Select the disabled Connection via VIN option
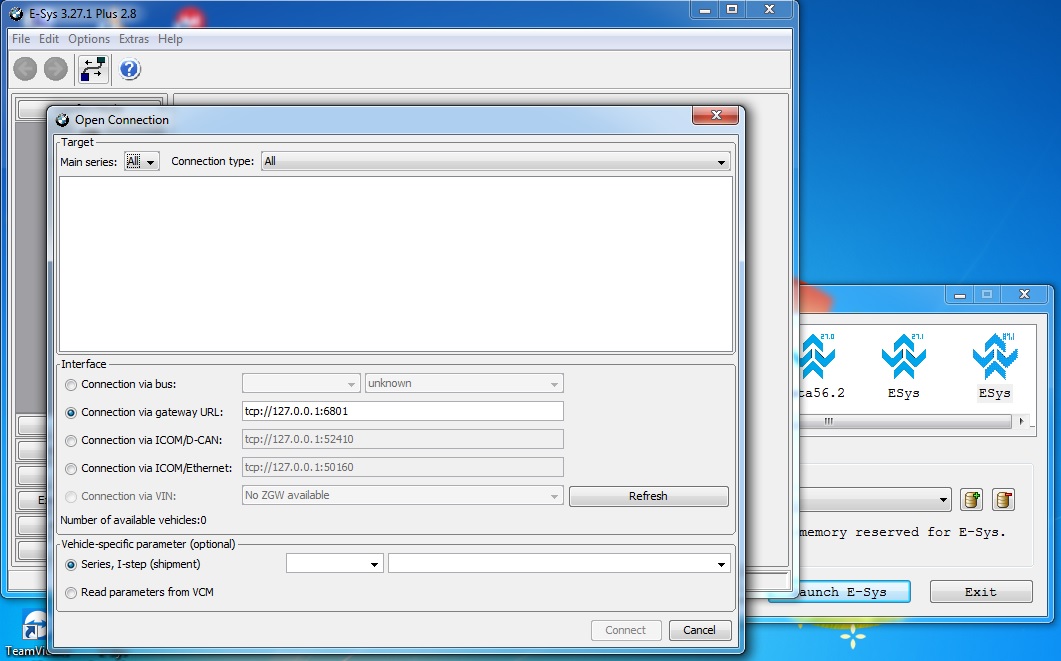1061x661 pixels. [x=71, y=497]
